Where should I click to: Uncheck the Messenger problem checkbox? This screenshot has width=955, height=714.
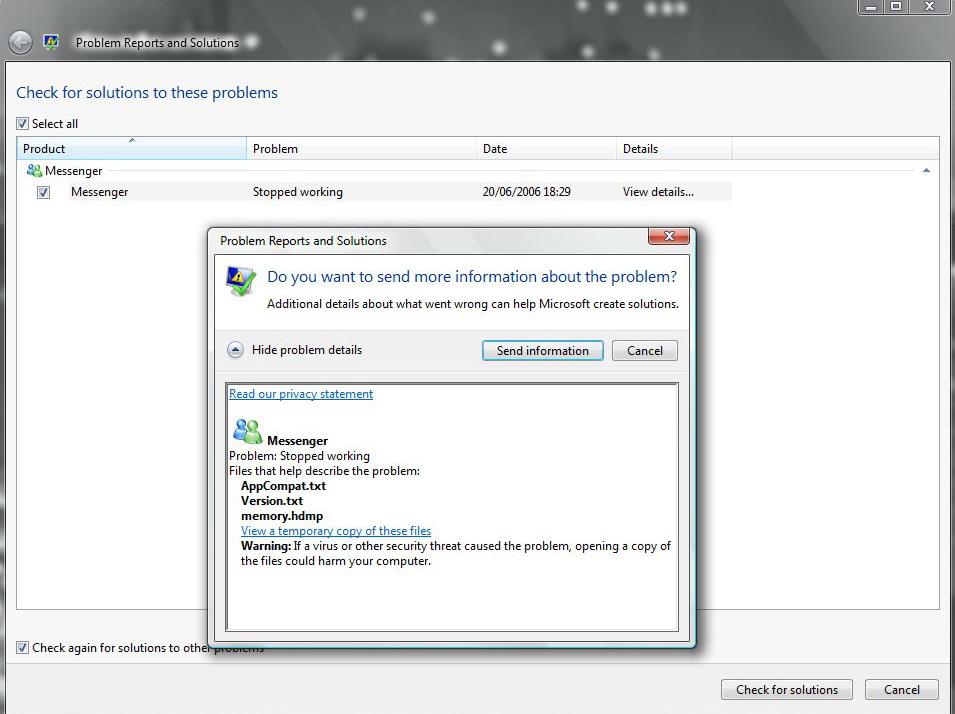[43, 192]
